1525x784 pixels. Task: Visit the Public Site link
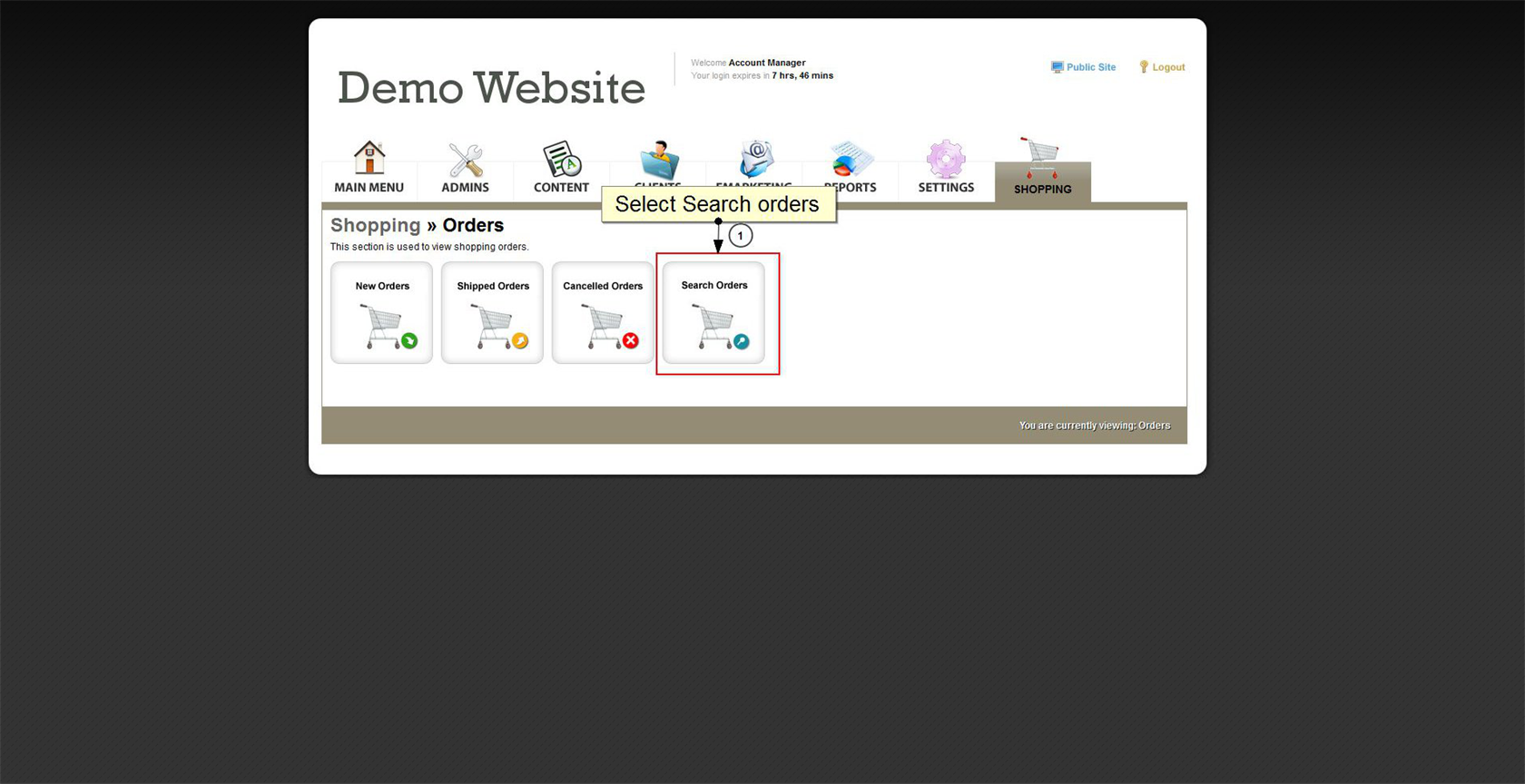tap(1090, 67)
